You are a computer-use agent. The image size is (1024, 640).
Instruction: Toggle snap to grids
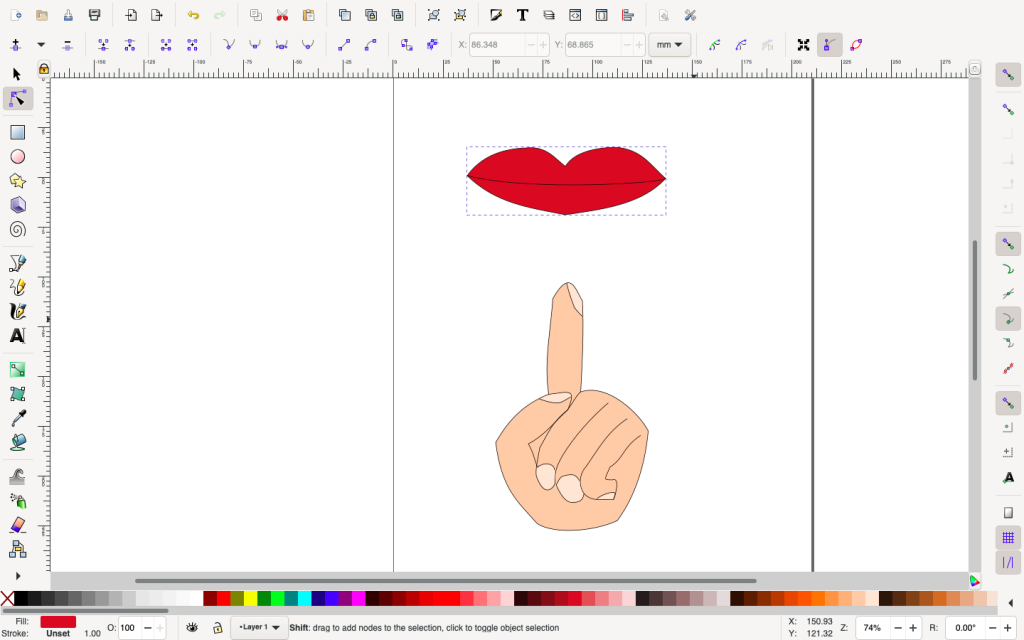1008,537
